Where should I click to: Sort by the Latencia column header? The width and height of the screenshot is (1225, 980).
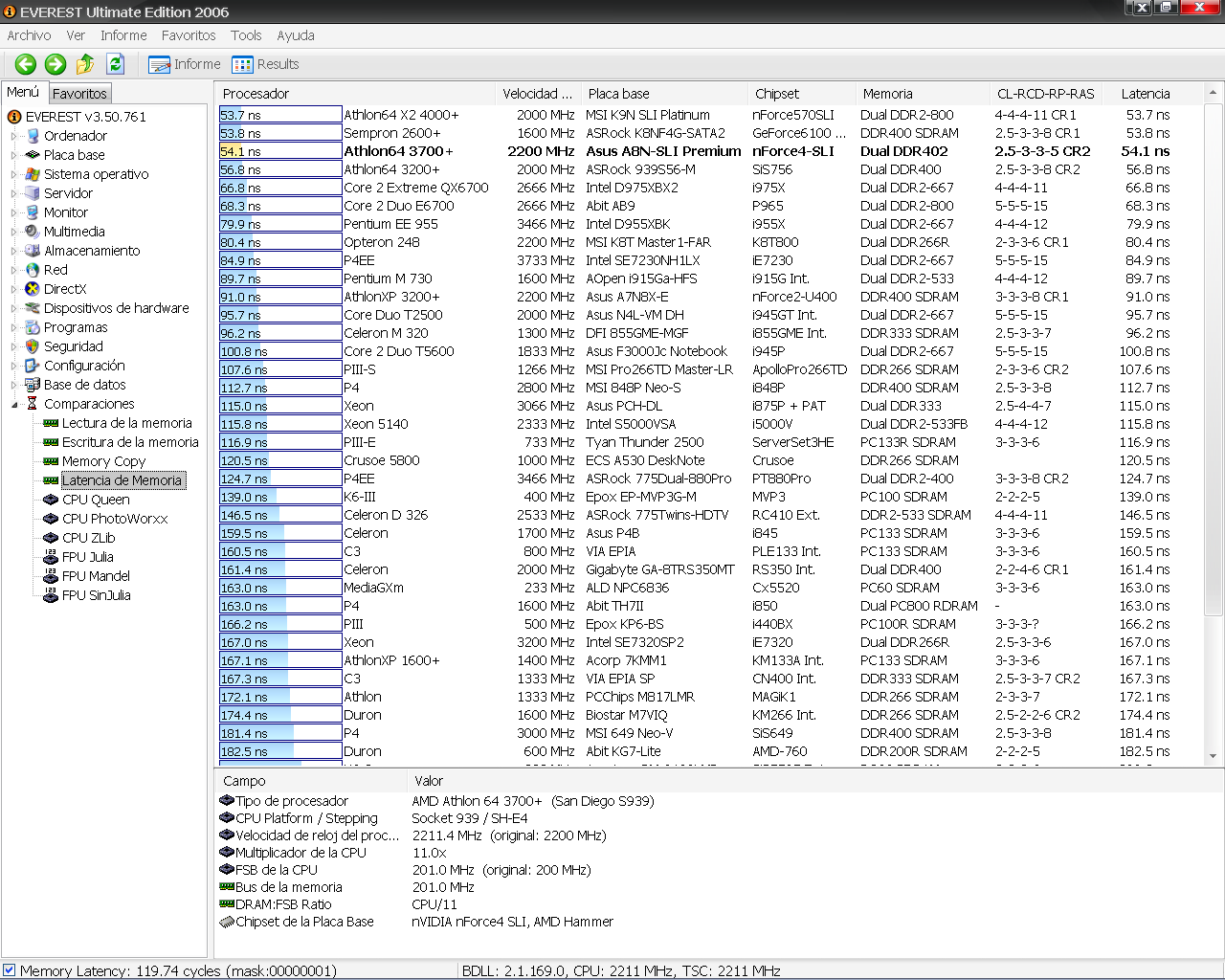1153,94
